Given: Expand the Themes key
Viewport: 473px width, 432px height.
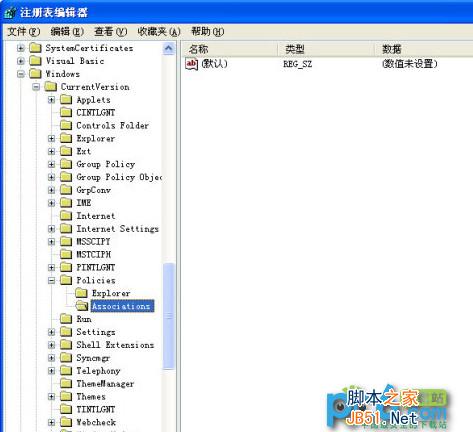Looking at the screenshot, I should pos(51,397).
